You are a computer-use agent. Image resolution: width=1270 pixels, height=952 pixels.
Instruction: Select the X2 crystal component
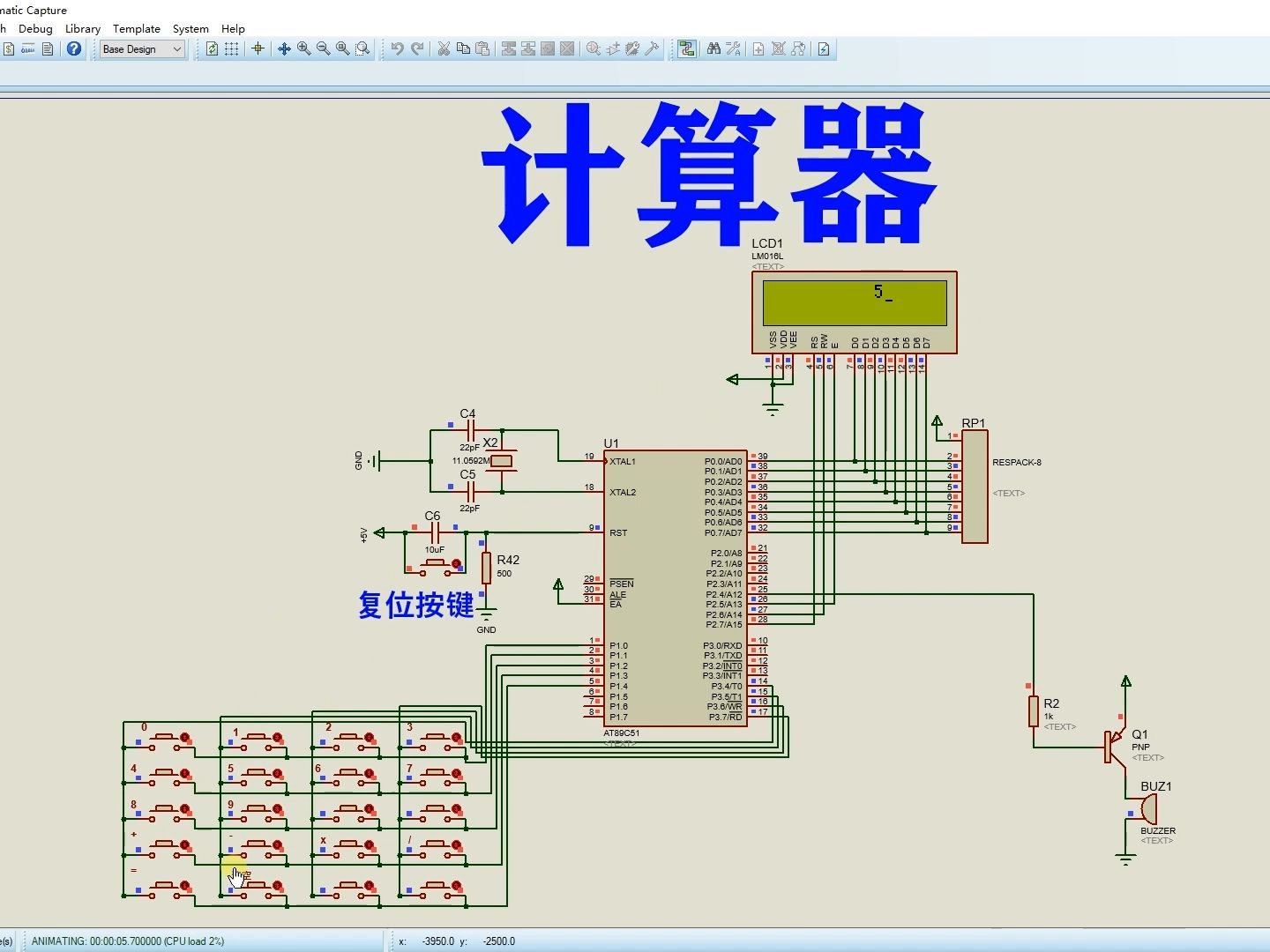coord(501,461)
